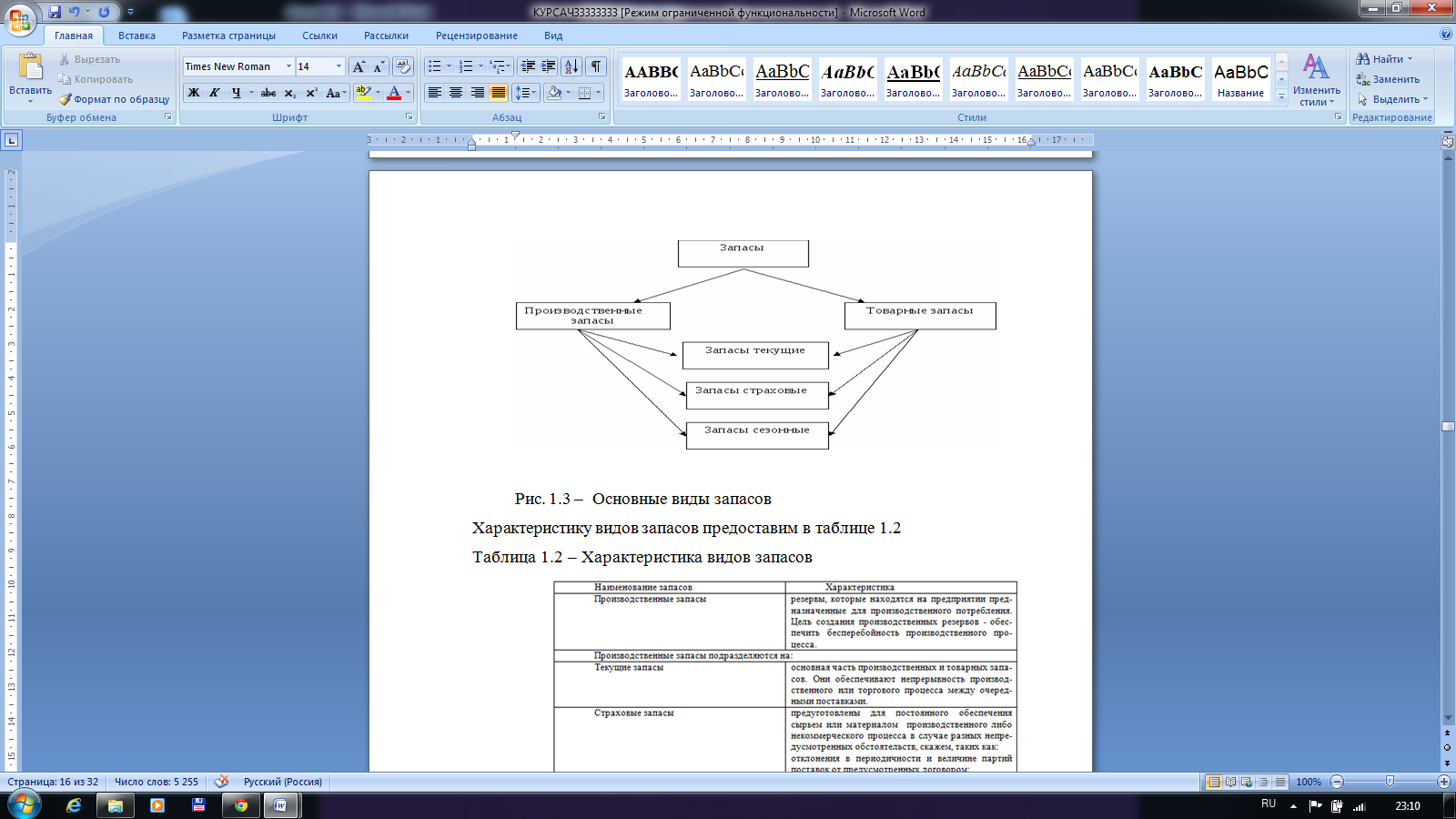Click the Вставить paste button

click(x=30, y=78)
